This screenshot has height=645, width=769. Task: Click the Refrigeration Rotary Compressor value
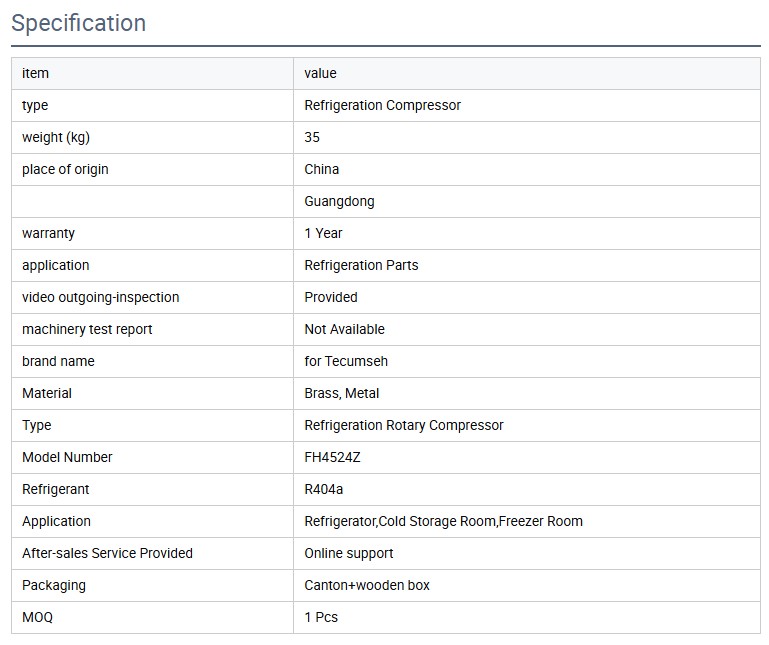tap(403, 425)
